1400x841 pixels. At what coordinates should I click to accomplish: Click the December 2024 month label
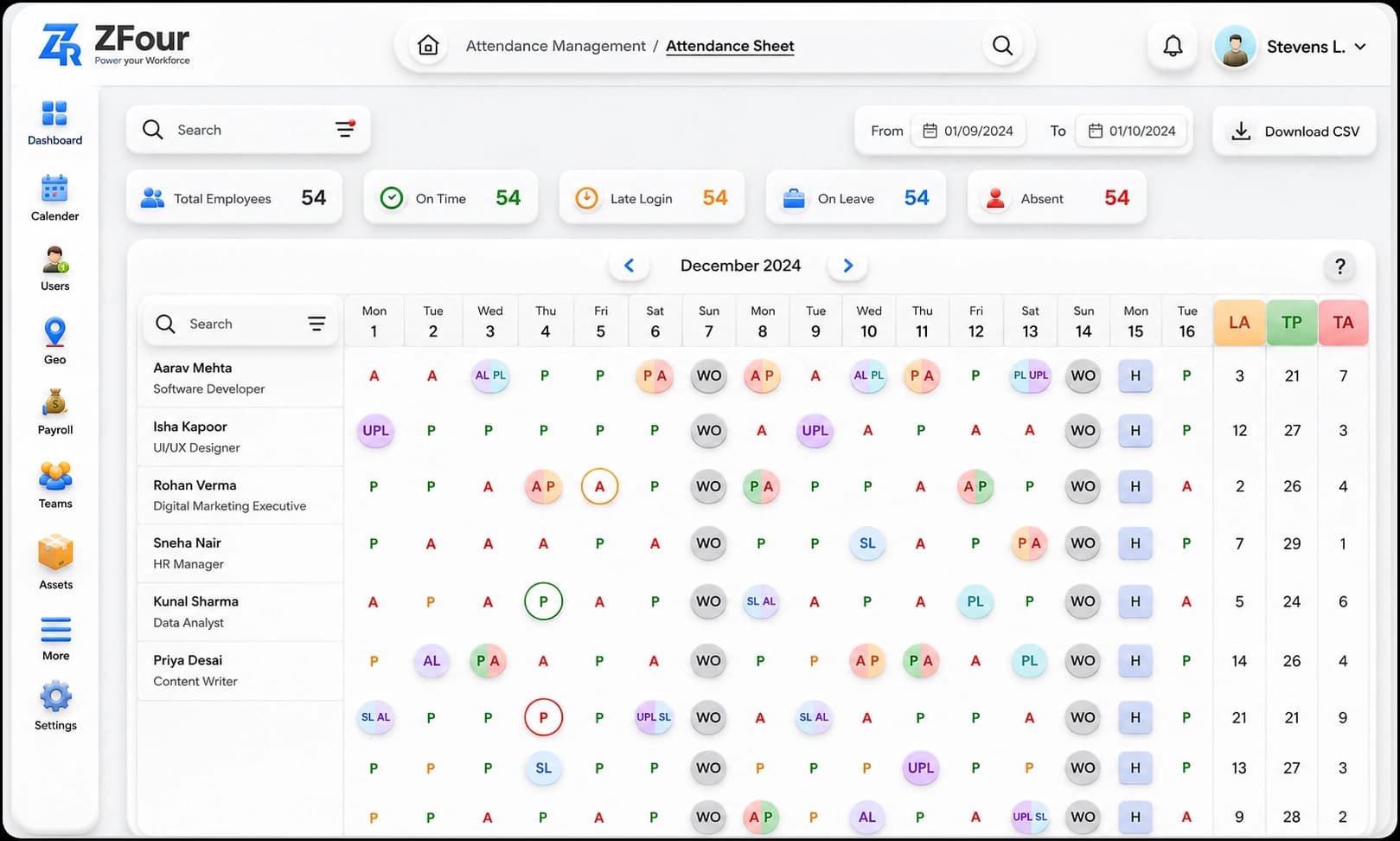tap(740, 266)
